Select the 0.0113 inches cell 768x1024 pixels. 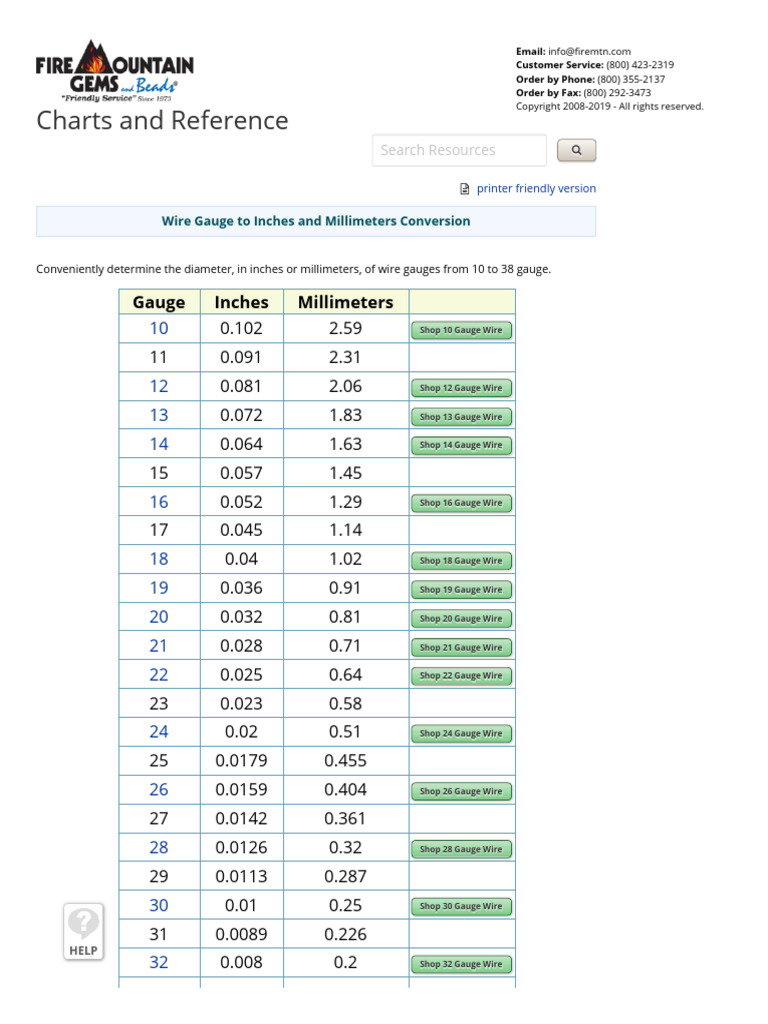[x=242, y=876]
